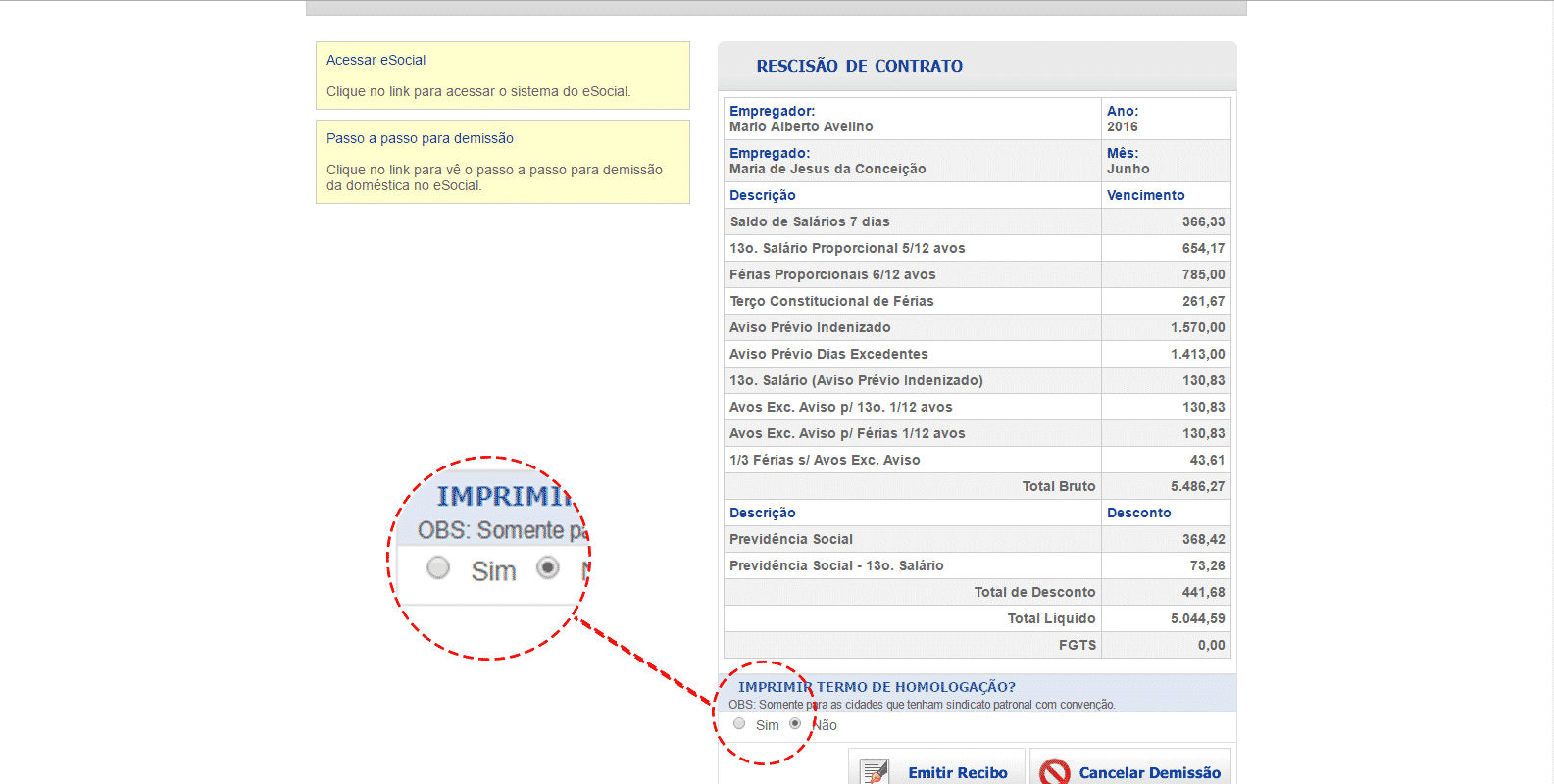Click the Aviso Prévio Indenizado description
1554x784 pixels.
(810, 327)
